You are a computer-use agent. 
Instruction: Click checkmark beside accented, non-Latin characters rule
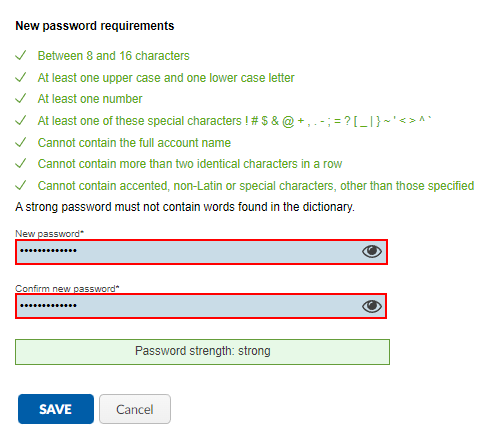(21, 185)
